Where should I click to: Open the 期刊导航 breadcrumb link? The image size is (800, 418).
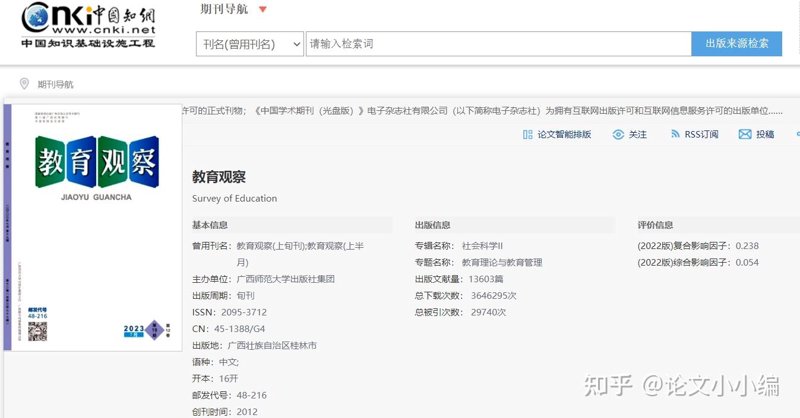55,84
